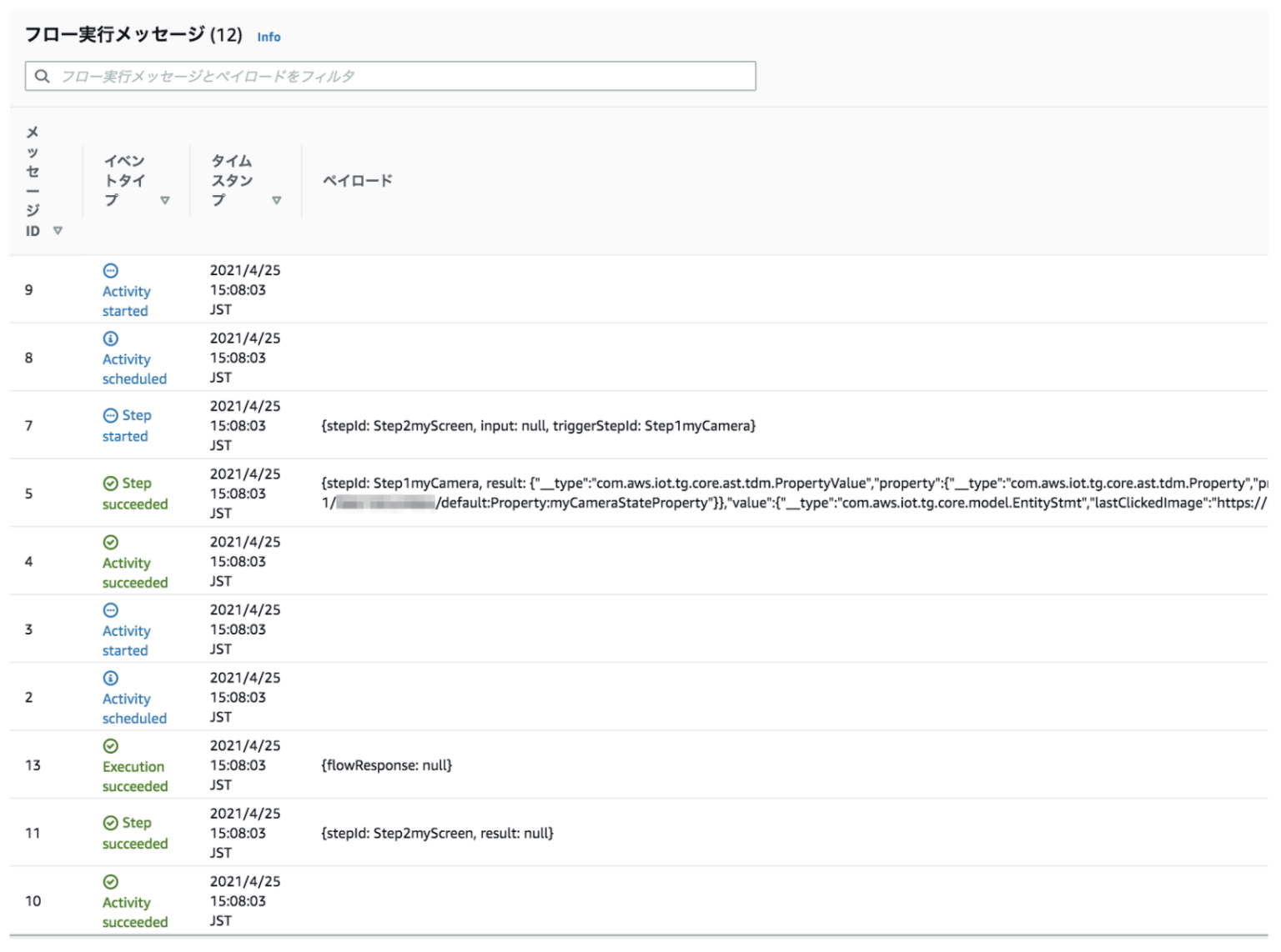Click the Step started ellipsis icon on message 7

(111, 414)
